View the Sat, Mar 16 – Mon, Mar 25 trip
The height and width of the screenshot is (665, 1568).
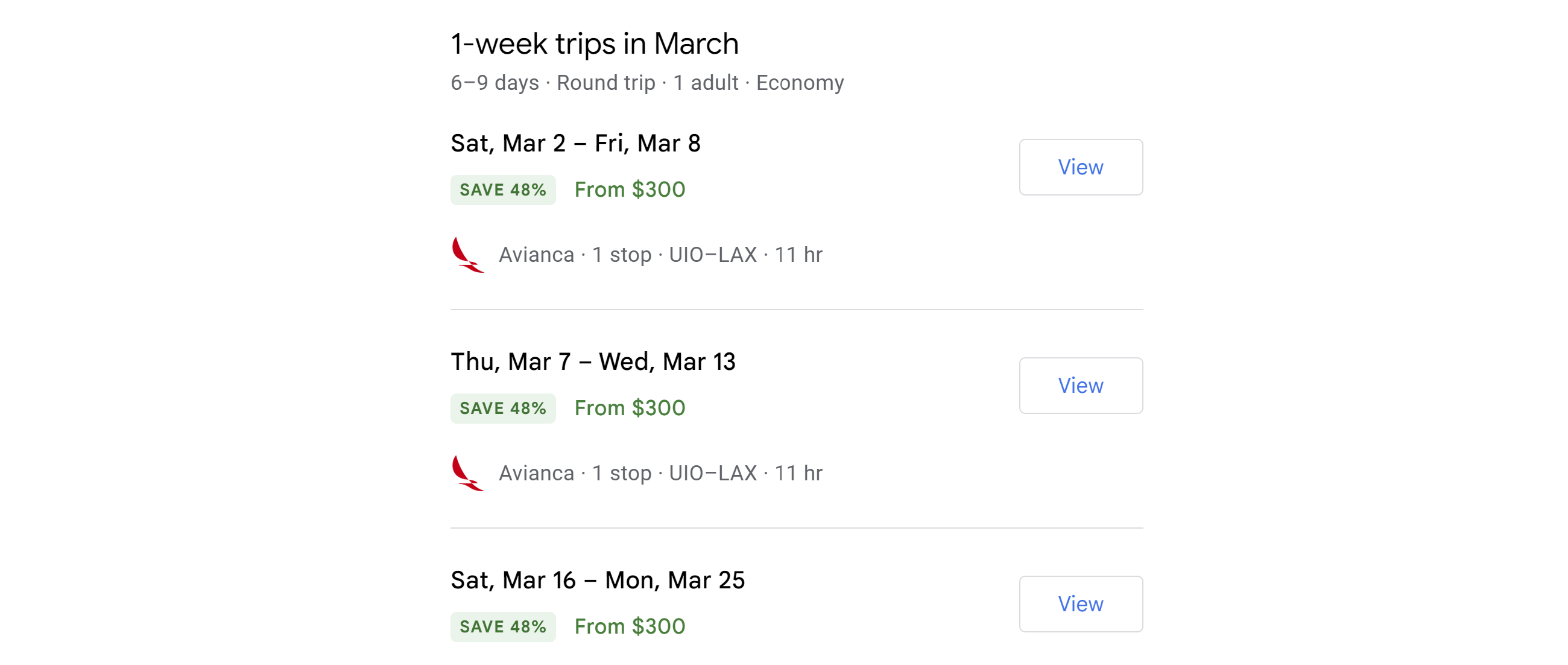click(x=1081, y=604)
